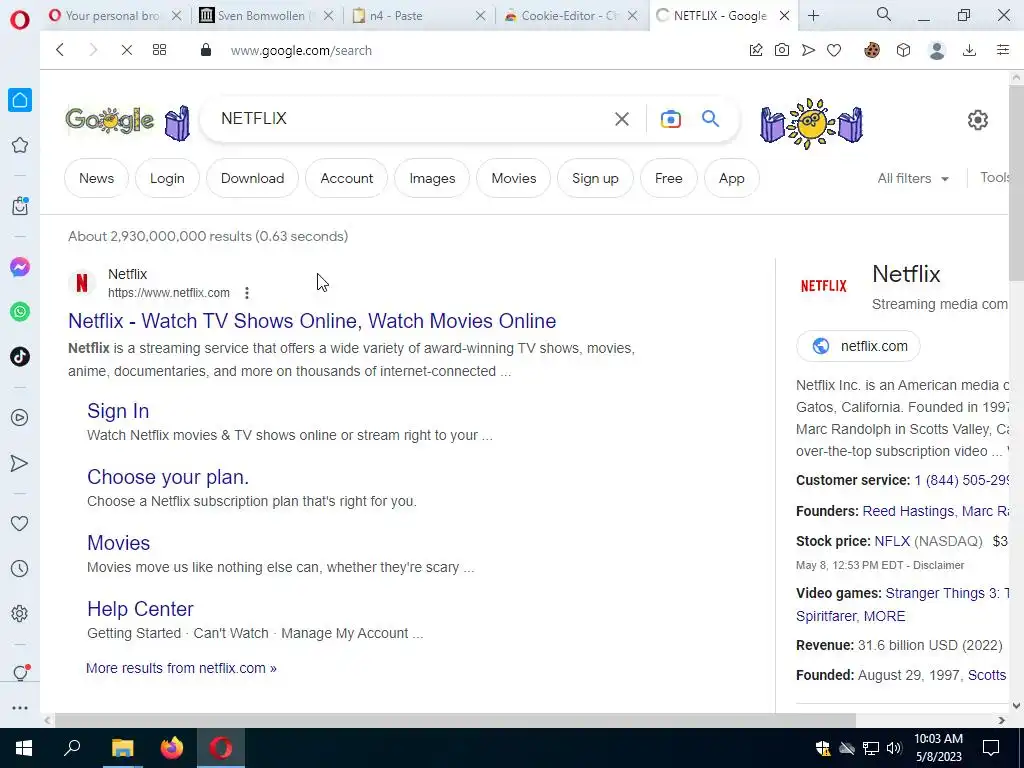Search tabs with the magnifier icon
1024x768 pixels.
tap(884, 15)
